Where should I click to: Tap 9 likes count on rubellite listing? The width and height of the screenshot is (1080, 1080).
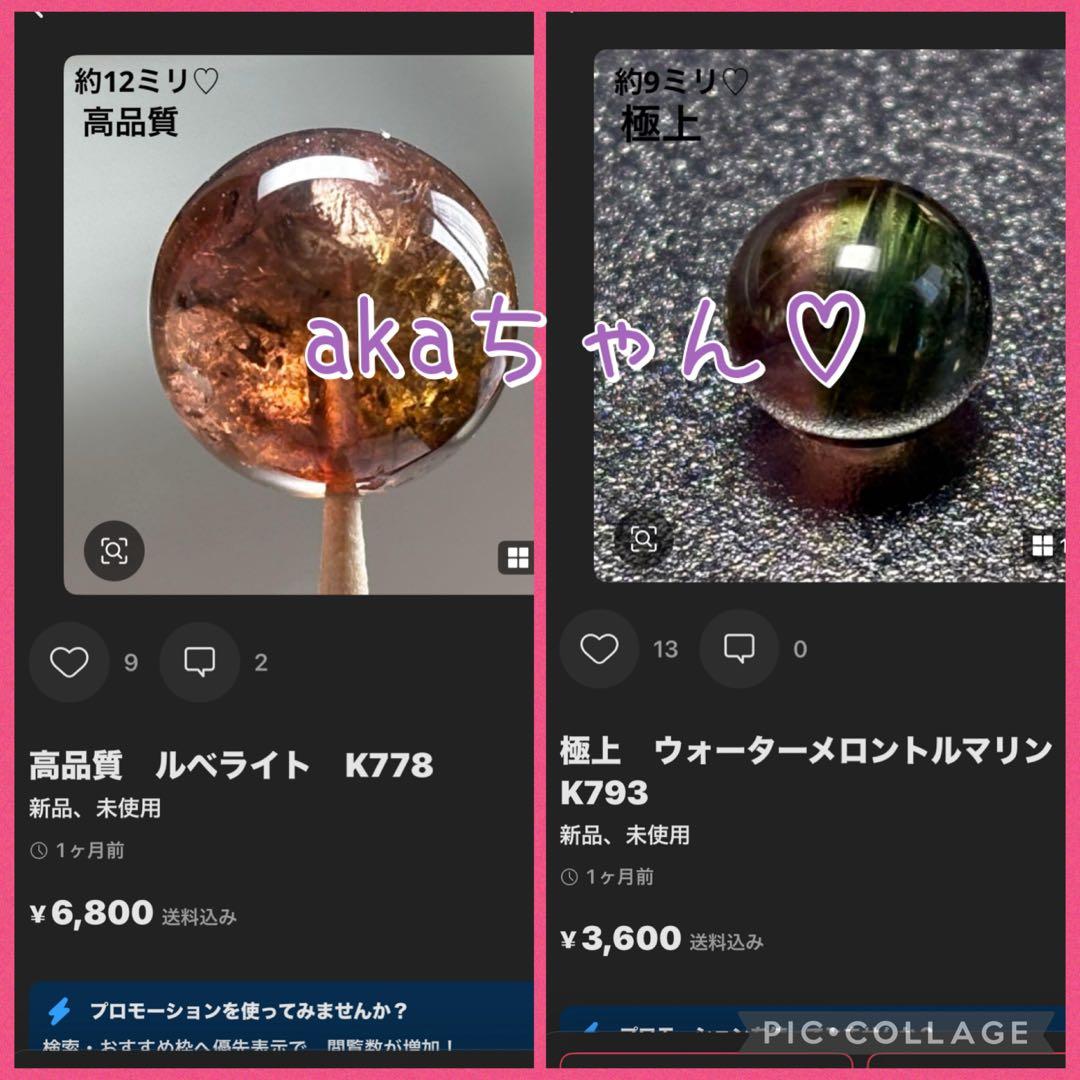pyautogui.click(x=131, y=663)
